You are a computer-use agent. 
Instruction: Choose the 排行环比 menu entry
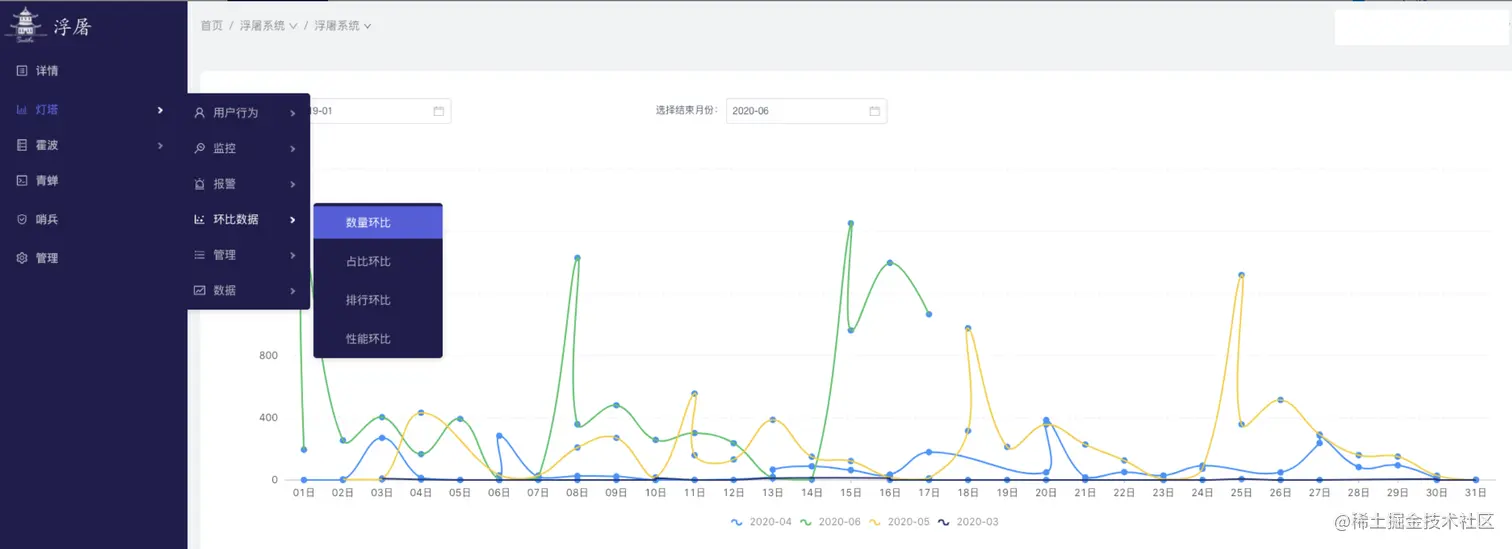(x=368, y=300)
